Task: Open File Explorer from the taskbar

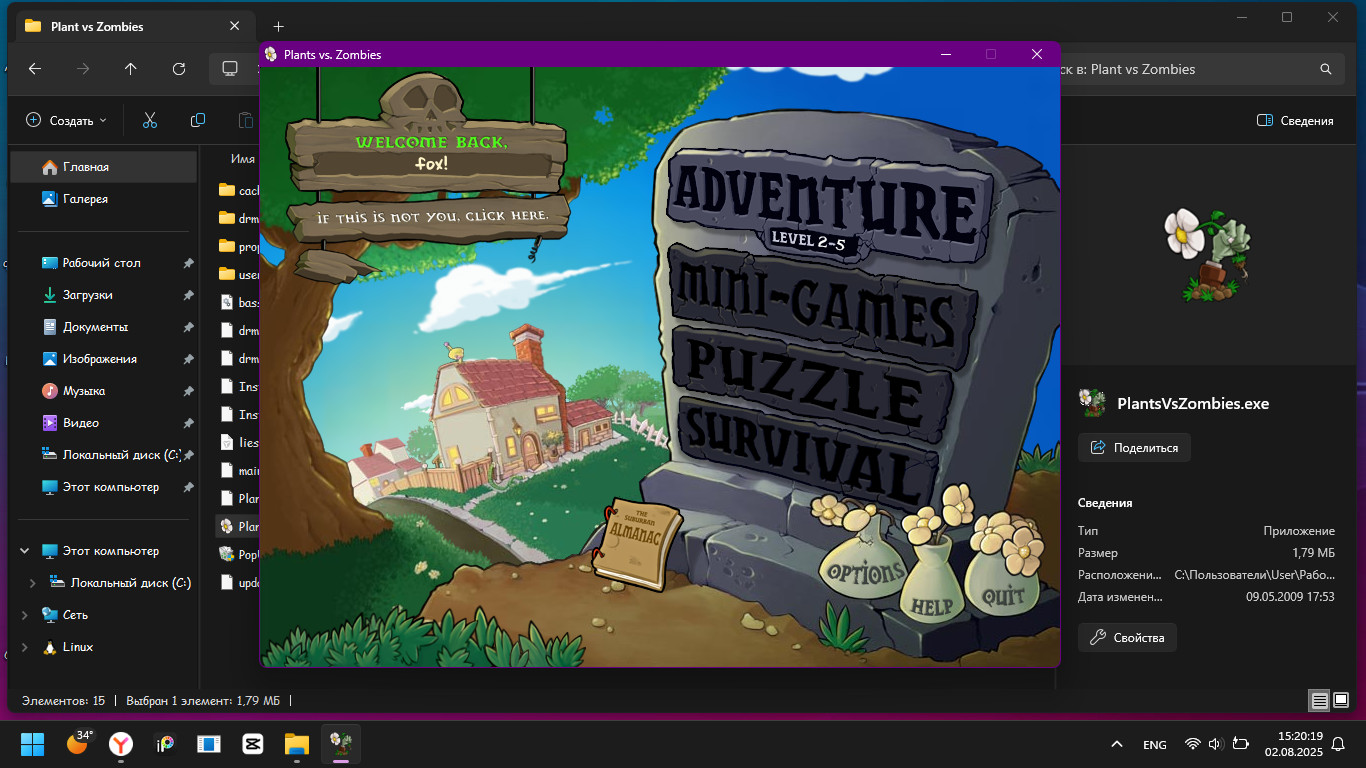Action: [x=297, y=744]
